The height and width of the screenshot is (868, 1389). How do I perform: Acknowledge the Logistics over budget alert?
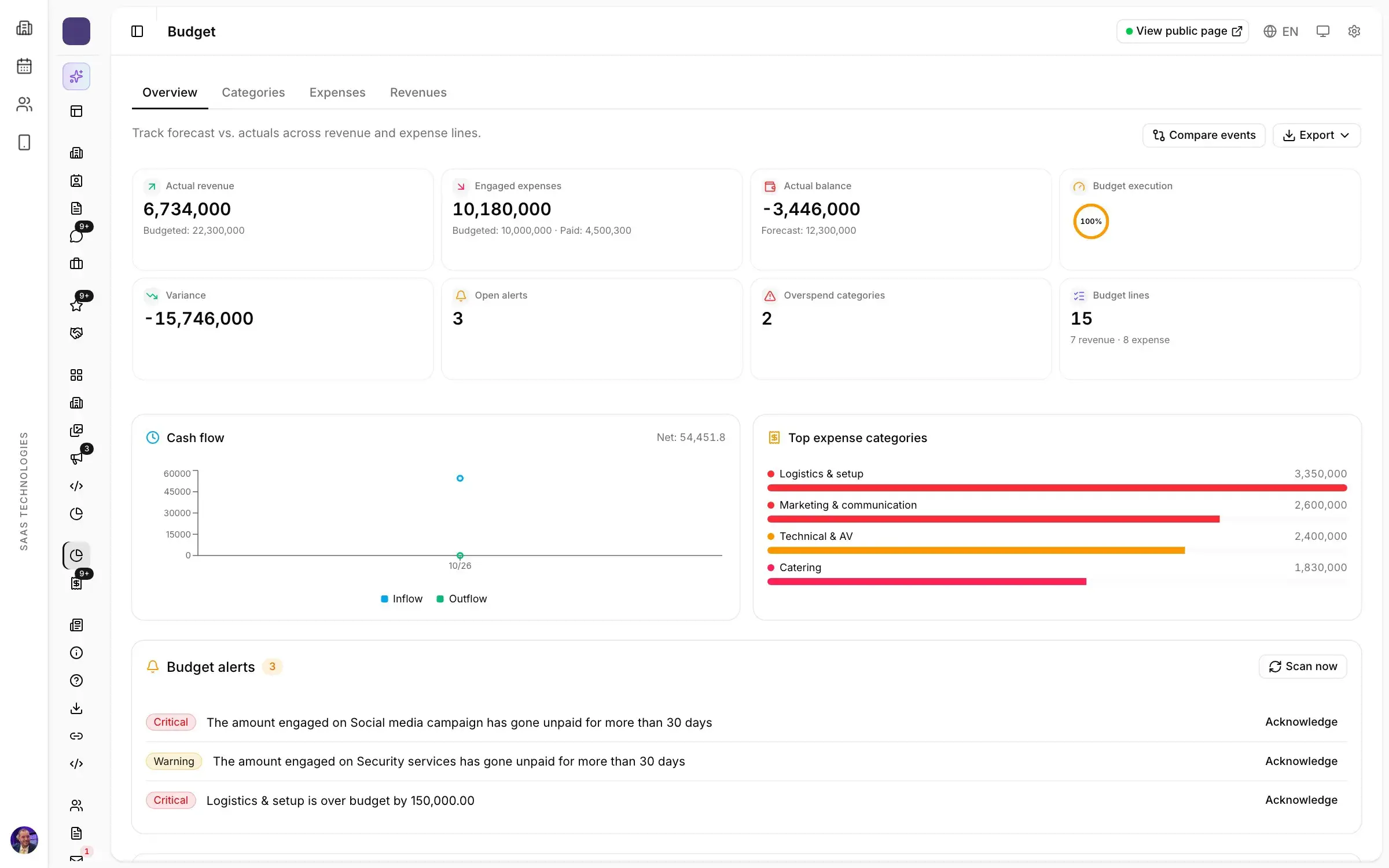tap(1301, 800)
